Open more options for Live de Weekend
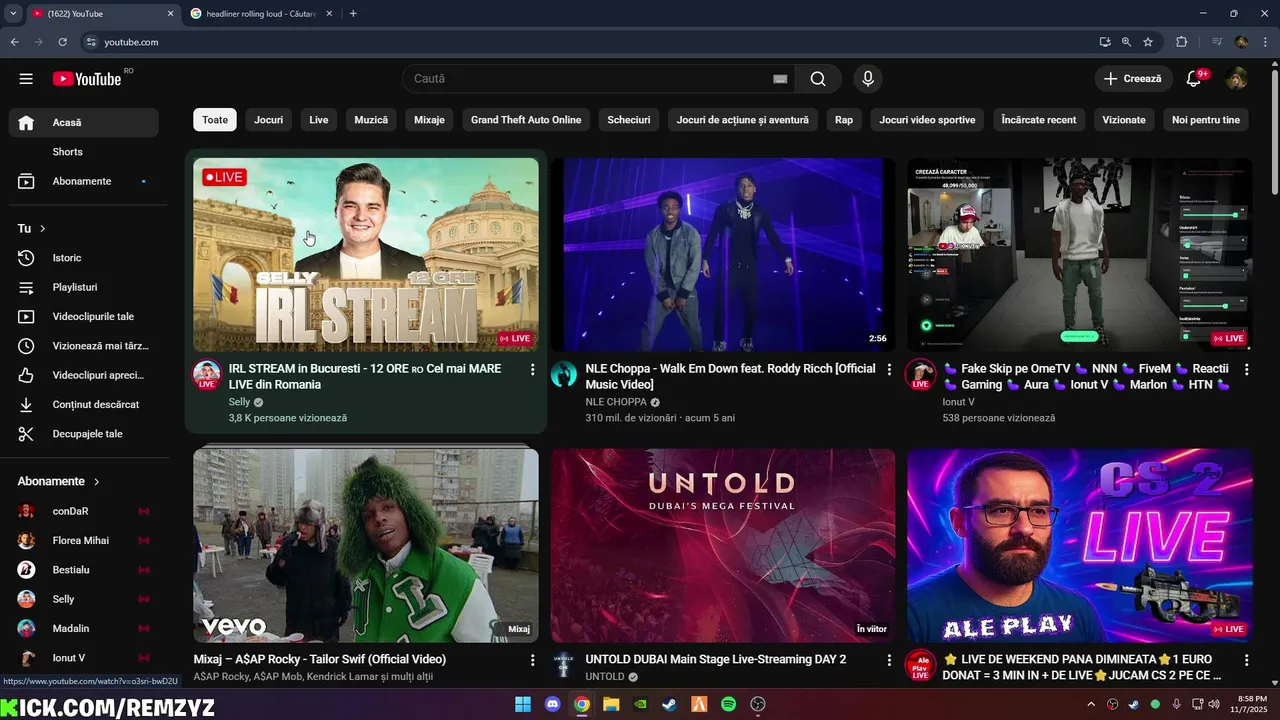The width and height of the screenshot is (1280, 720). pyautogui.click(x=1246, y=660)
